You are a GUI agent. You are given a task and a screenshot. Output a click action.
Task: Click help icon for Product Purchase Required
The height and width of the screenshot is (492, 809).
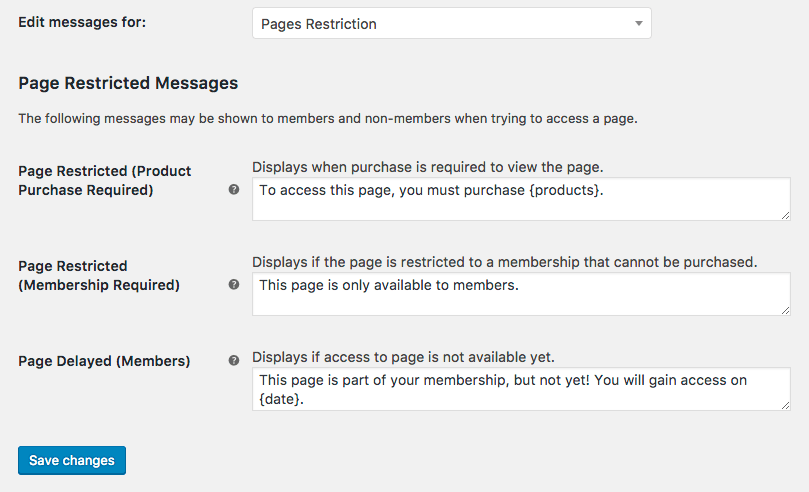pyautogui.click(x=234, y=189)
